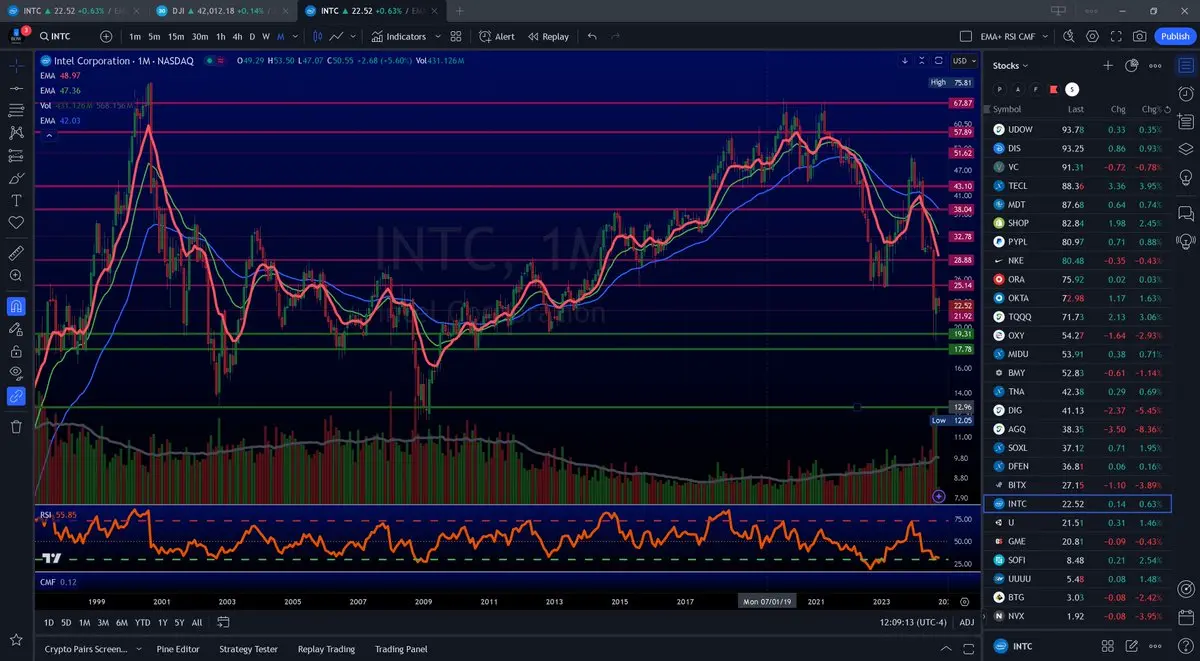Open the Pine Editor tab
Image resolution: width=1200 pixels, height=661 pixels.
[x=178, y=649]
